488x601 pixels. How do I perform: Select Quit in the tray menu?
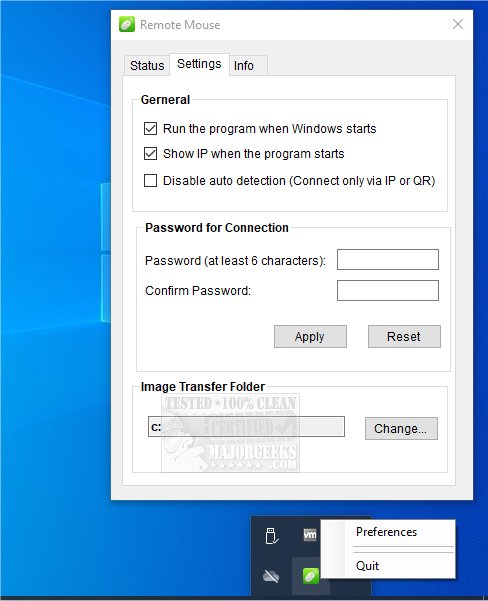point(367,566)
